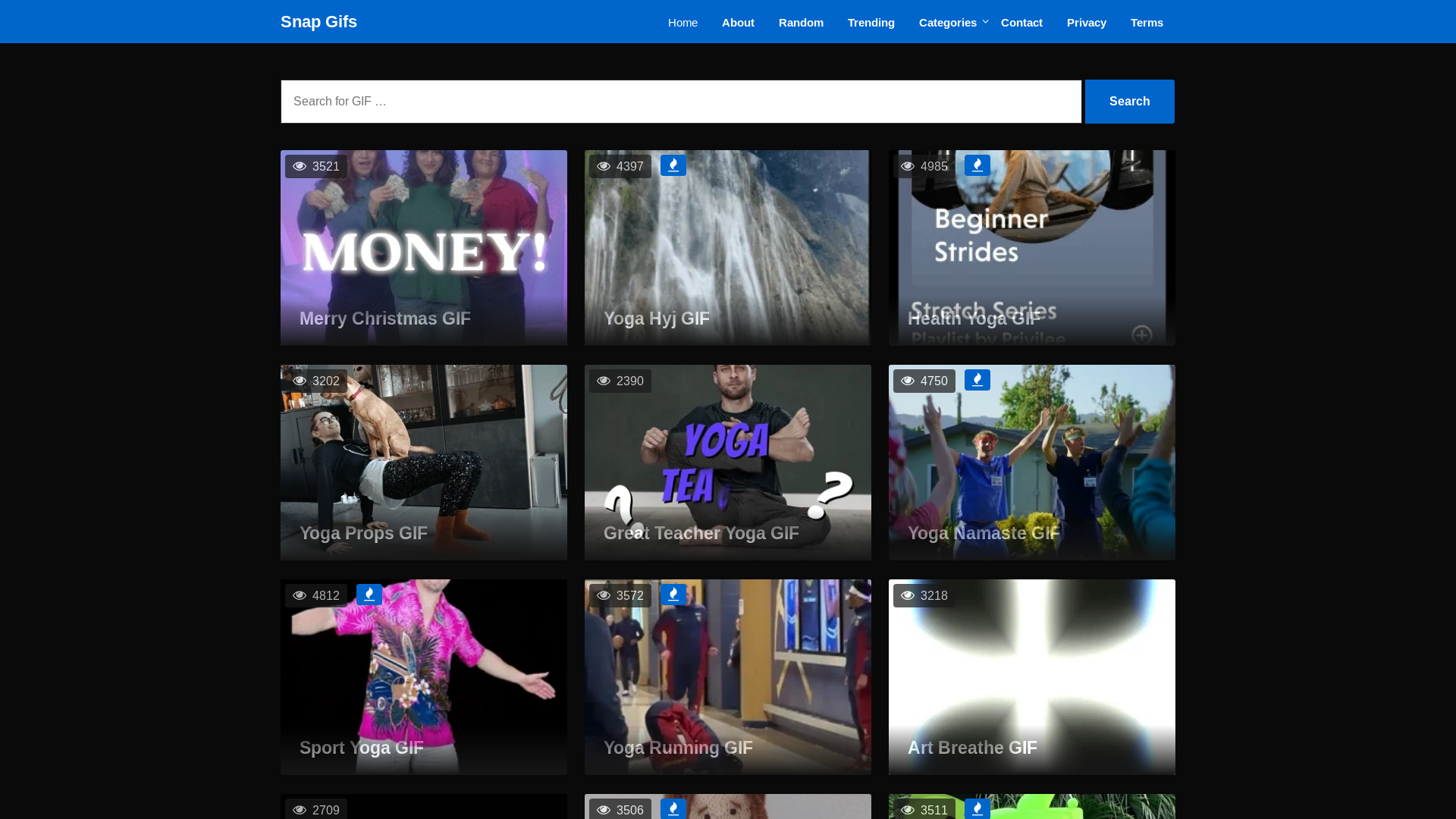This screenshot has width=1456, height=819.
Task: Click the eye views icon showing 3521
Action: tap(300, 167)
